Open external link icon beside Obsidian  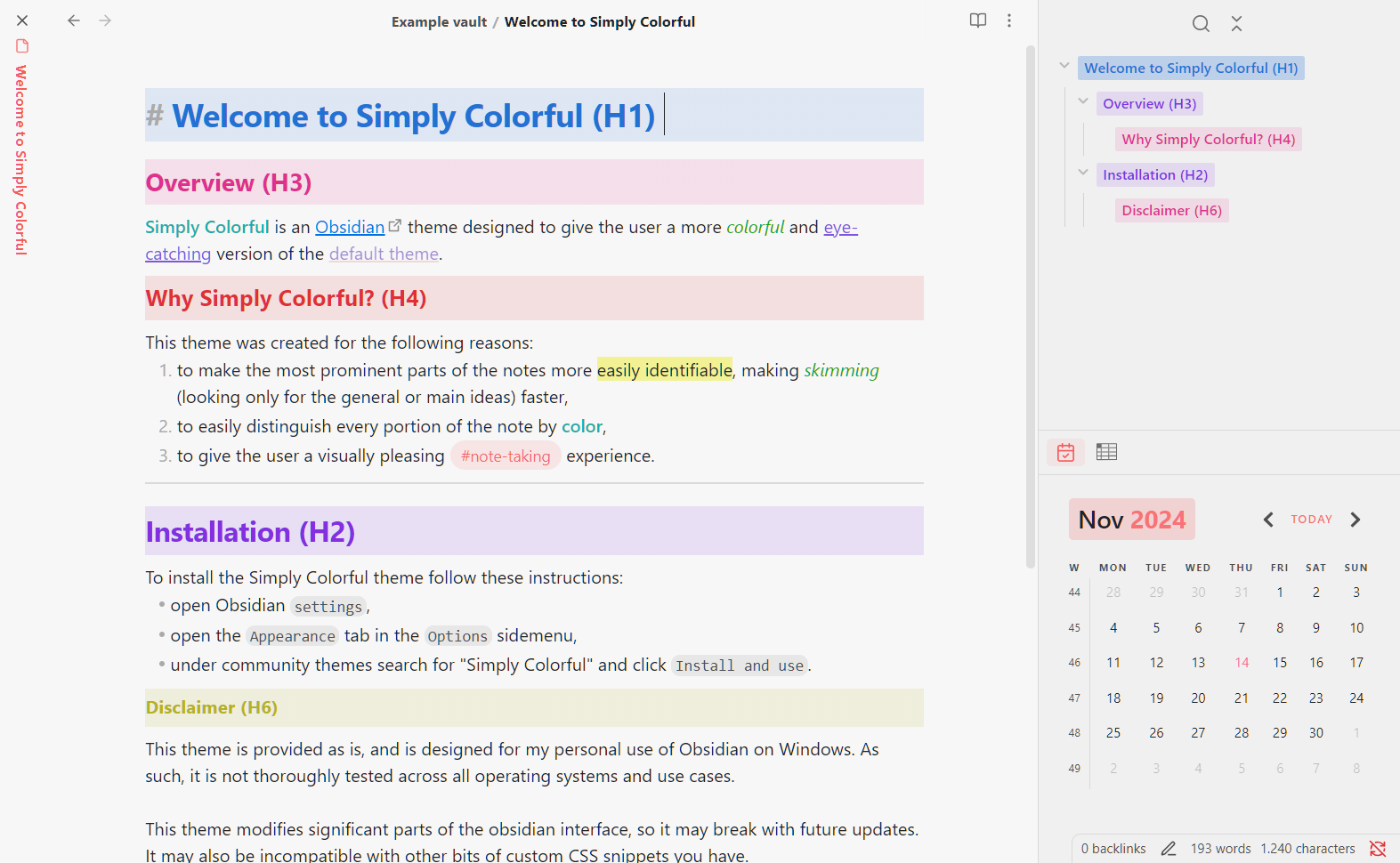(395, 226)
